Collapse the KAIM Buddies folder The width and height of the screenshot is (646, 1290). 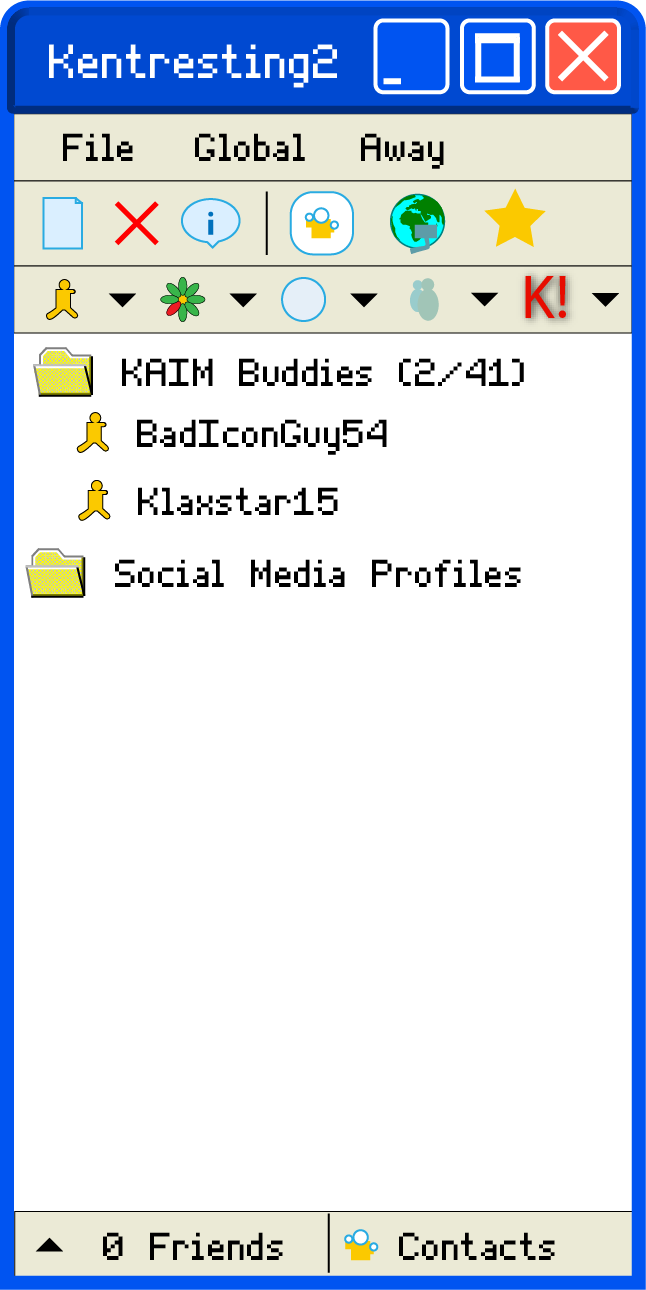(63, 373)
